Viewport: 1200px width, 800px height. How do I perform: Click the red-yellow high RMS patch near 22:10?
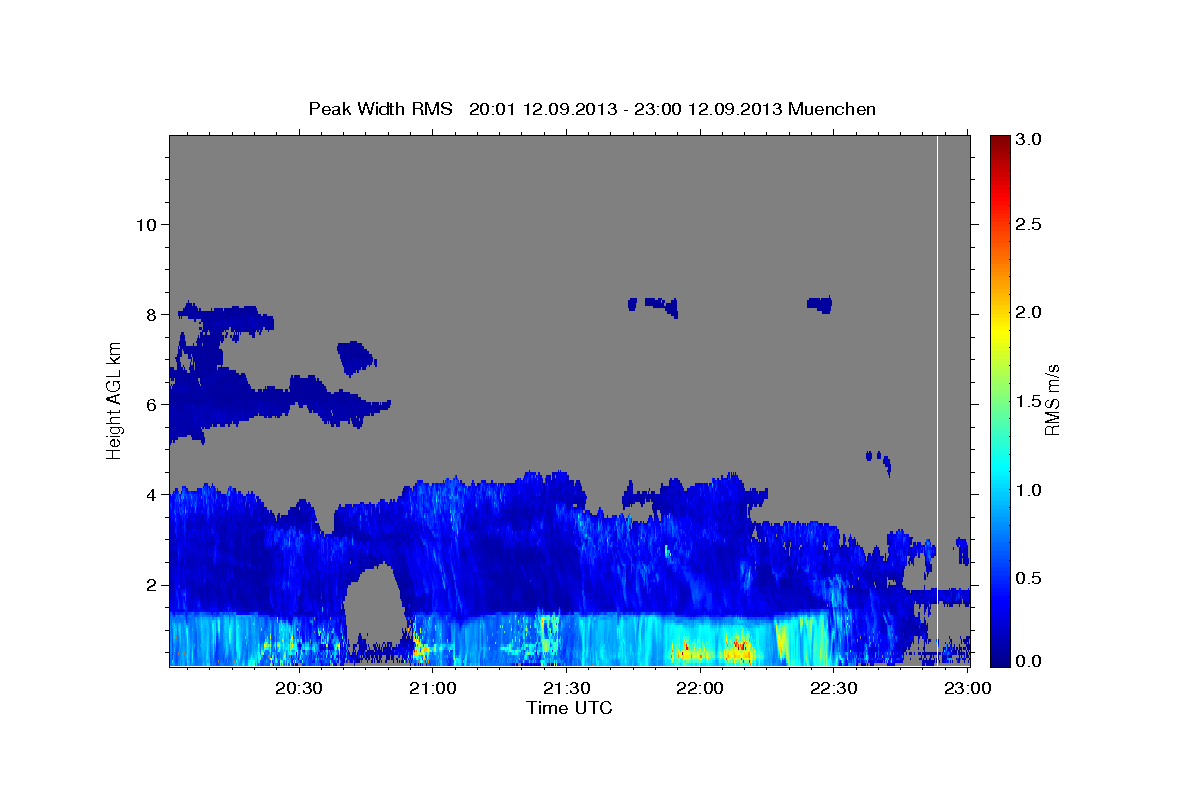click(738, 648)
